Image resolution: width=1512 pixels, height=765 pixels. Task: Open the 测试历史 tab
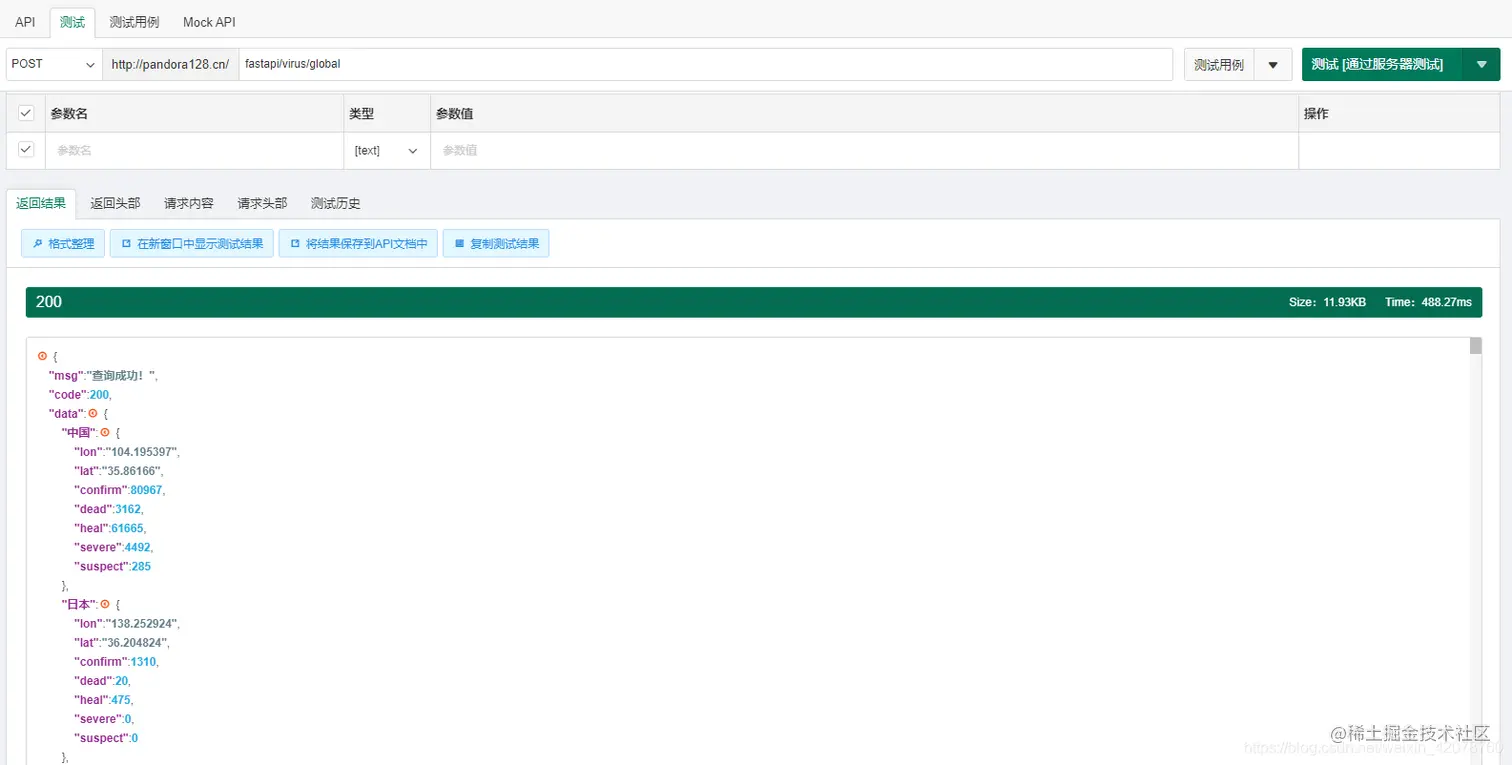coord(336,203)
